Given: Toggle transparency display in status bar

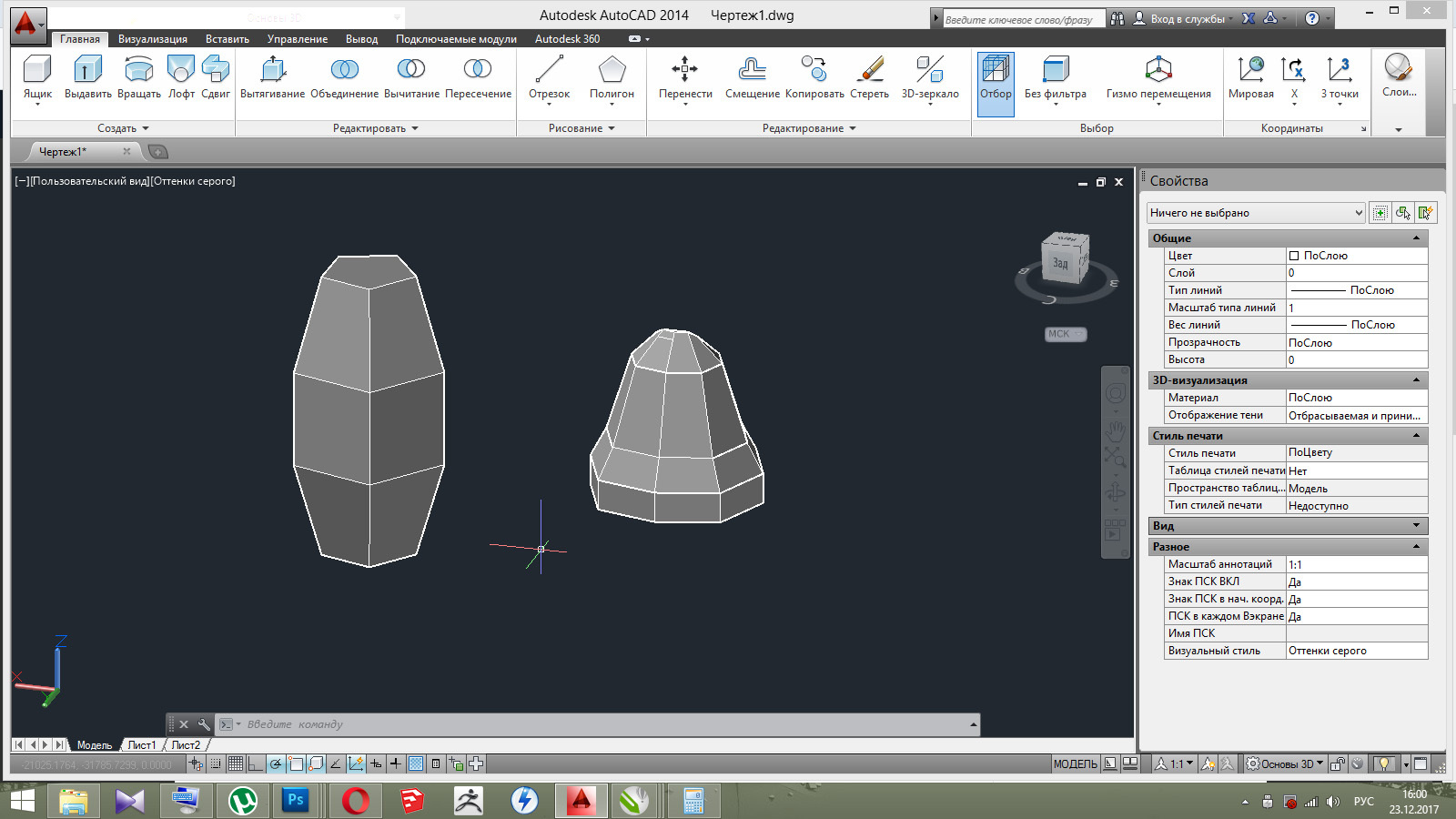Looking at the screenshot, I should click(x=416, y=764).
